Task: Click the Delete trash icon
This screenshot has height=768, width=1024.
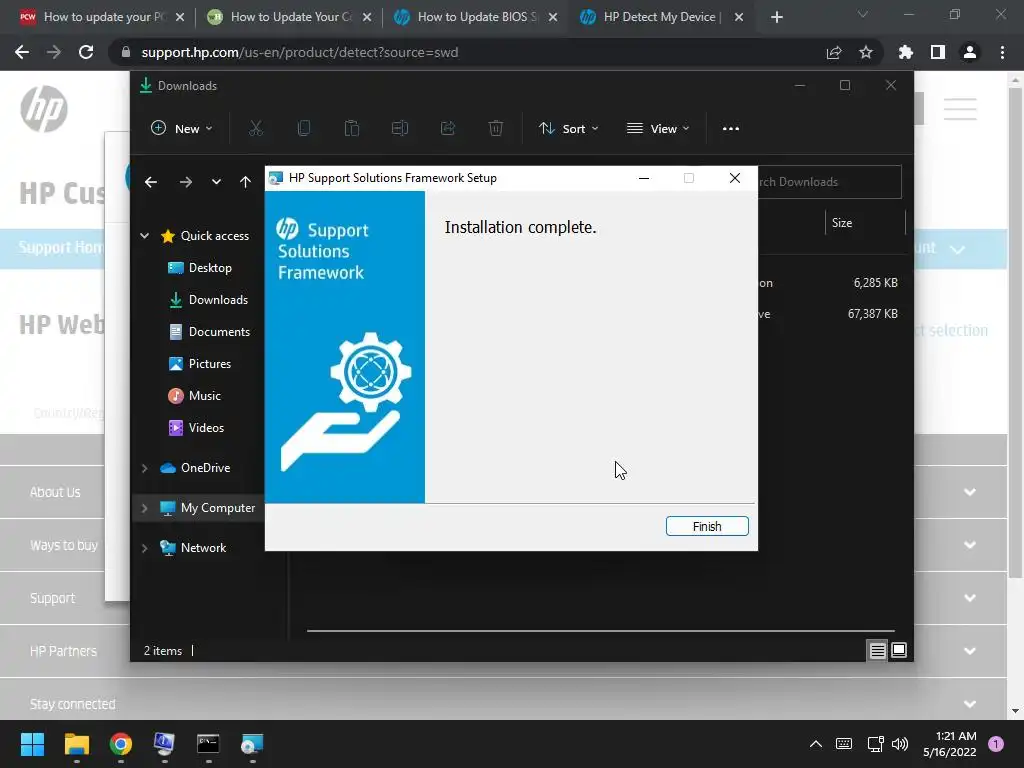Action: point(496,129)
